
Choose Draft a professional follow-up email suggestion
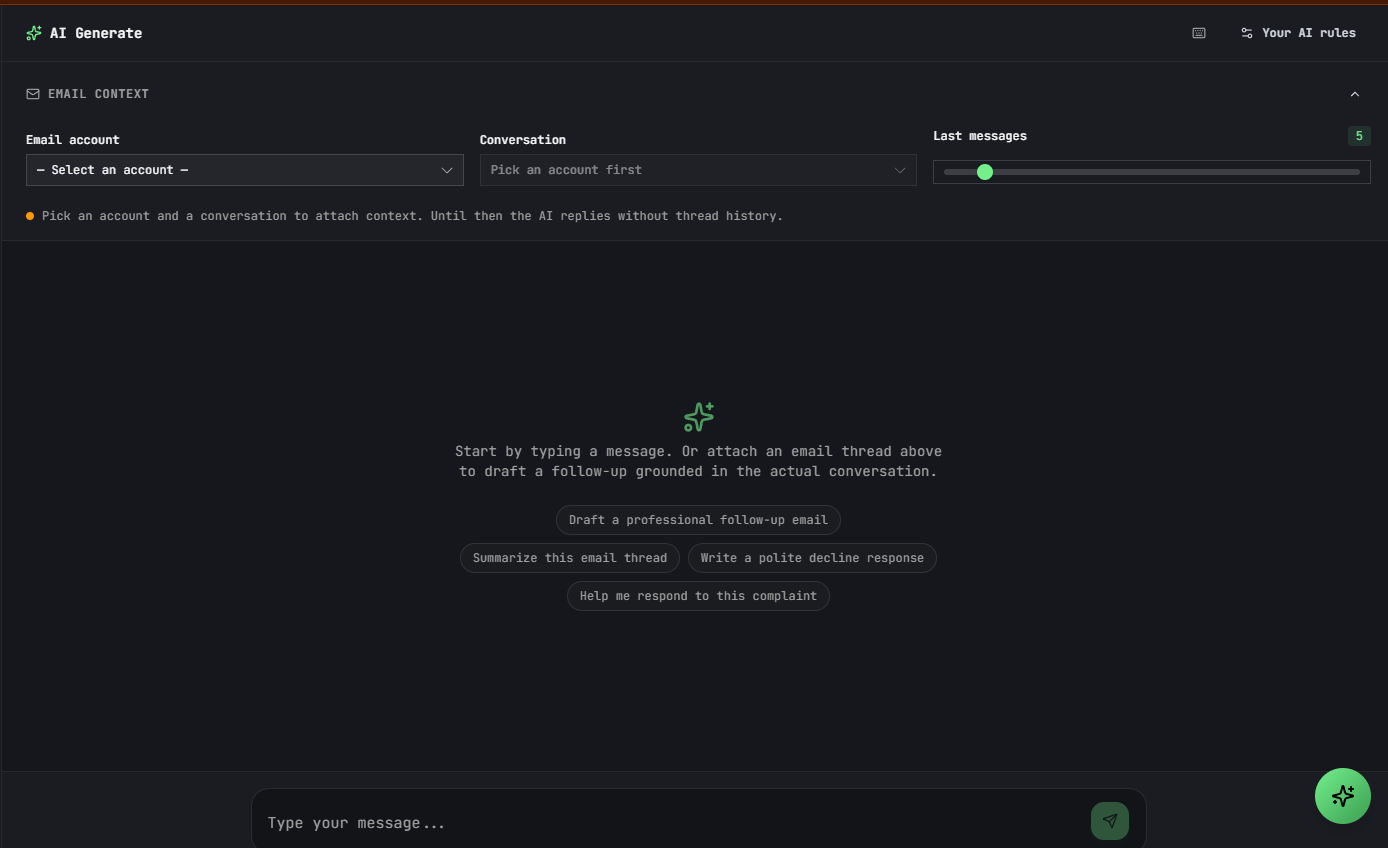pyautogui.click(x=698, y=520)
